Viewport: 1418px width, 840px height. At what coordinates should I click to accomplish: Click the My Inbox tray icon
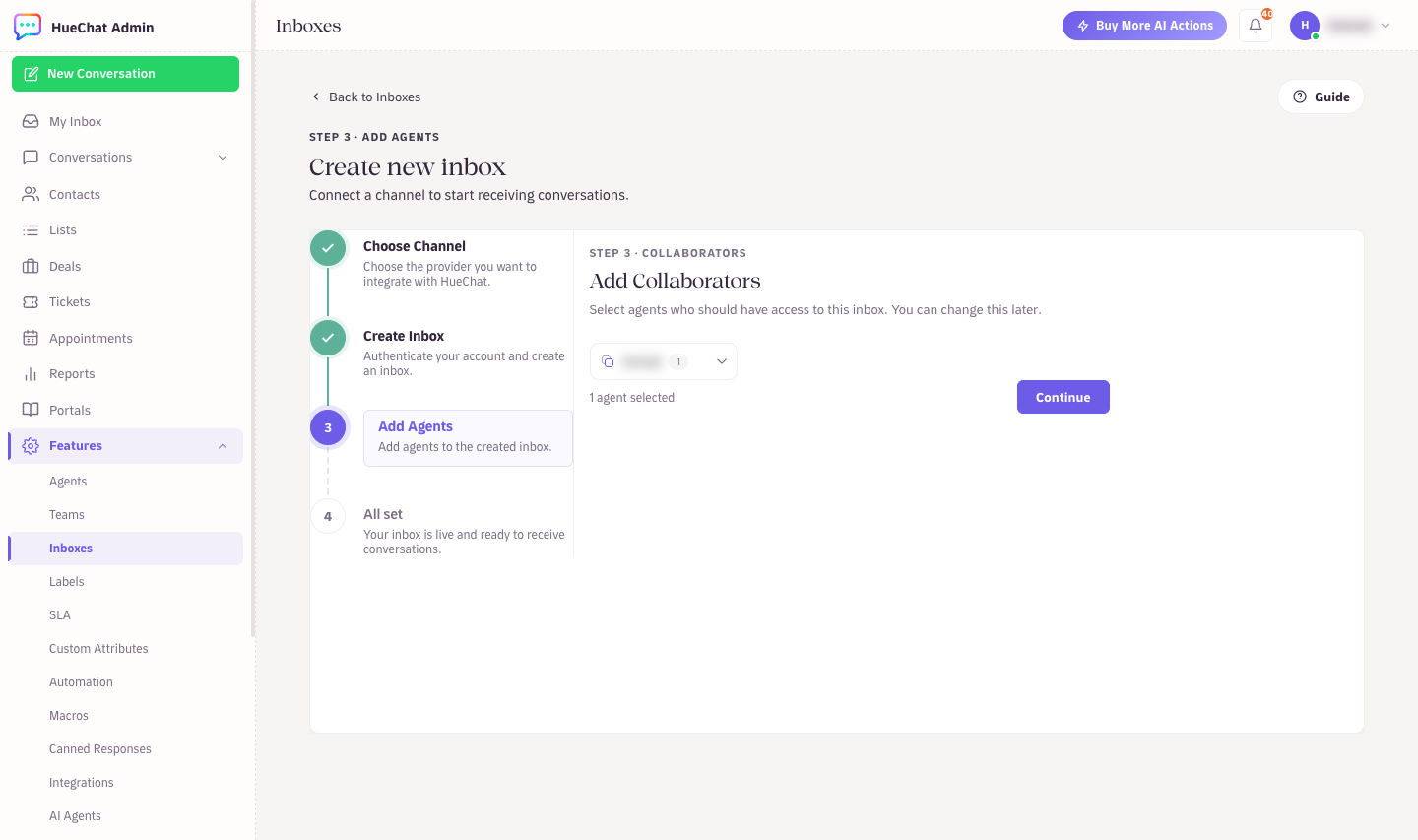click(31, 121)
